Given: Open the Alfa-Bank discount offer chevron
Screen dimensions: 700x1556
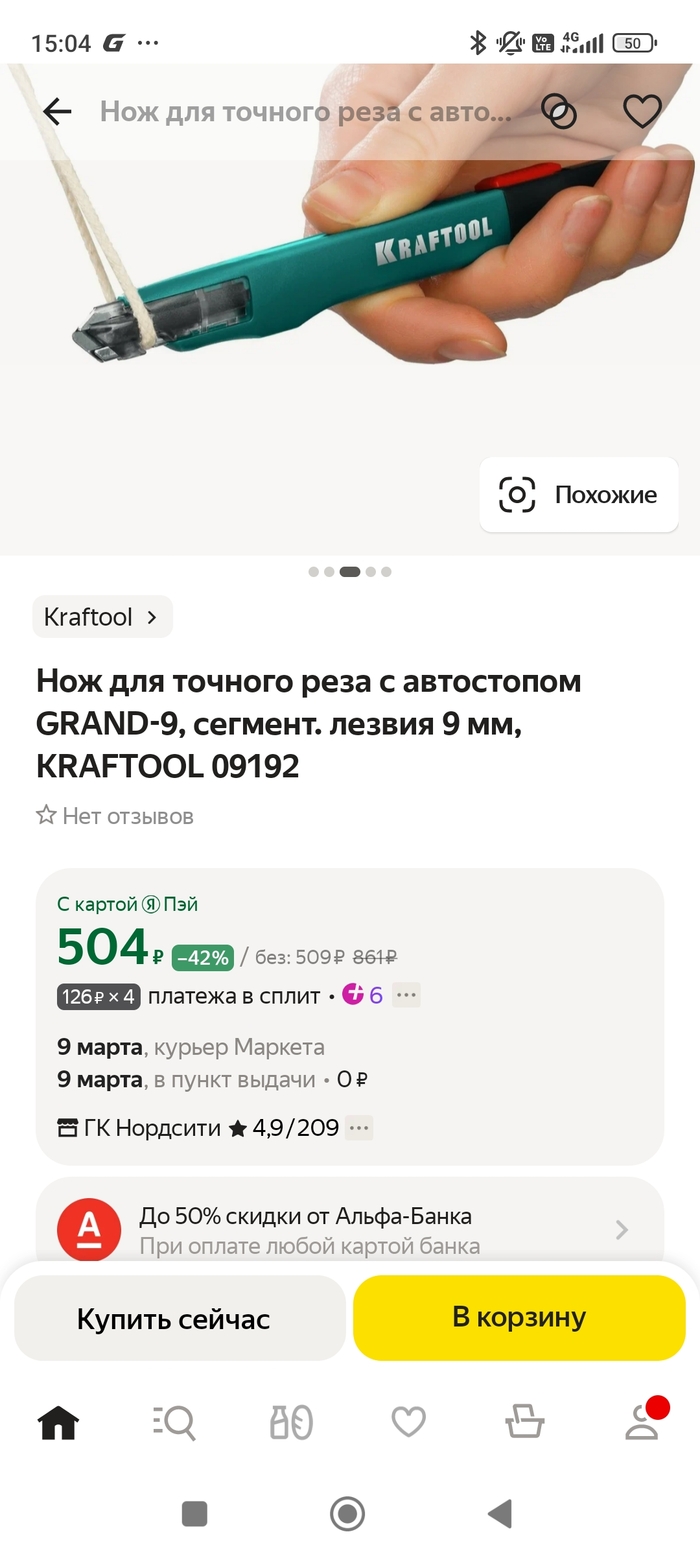Looking at the screenshot, I should click(622, 1230).
